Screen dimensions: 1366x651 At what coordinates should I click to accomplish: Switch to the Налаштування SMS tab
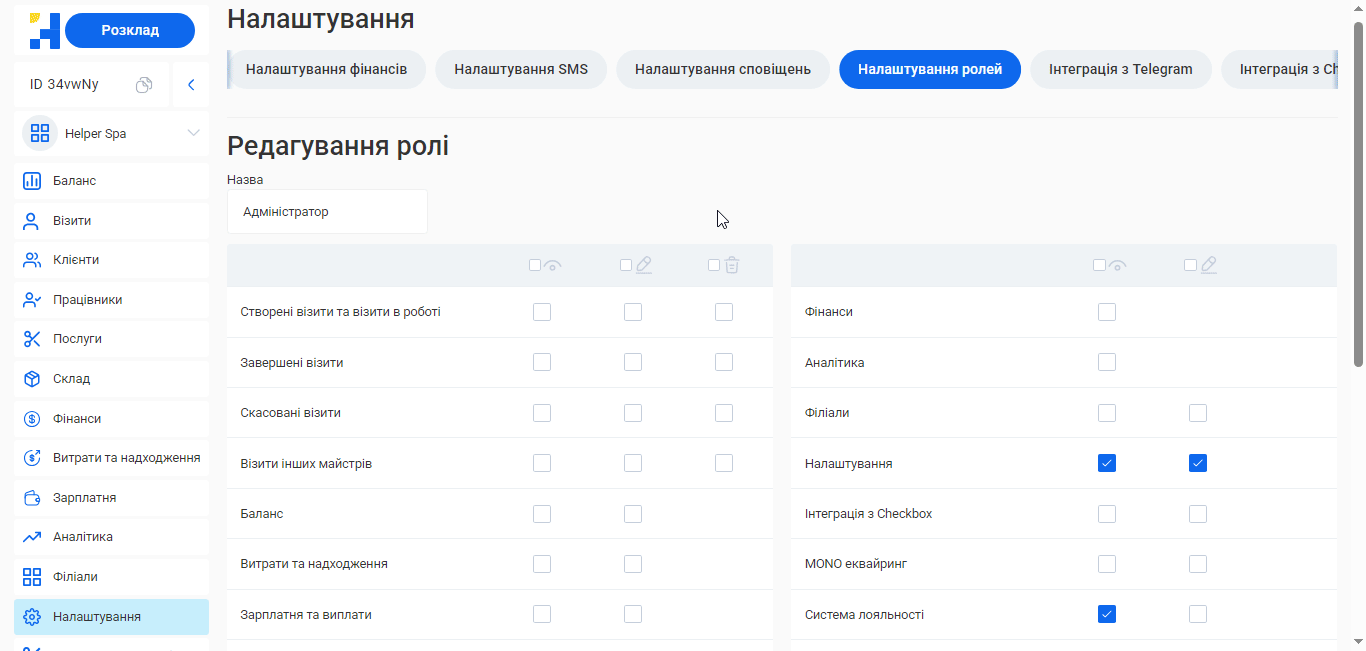520,70
